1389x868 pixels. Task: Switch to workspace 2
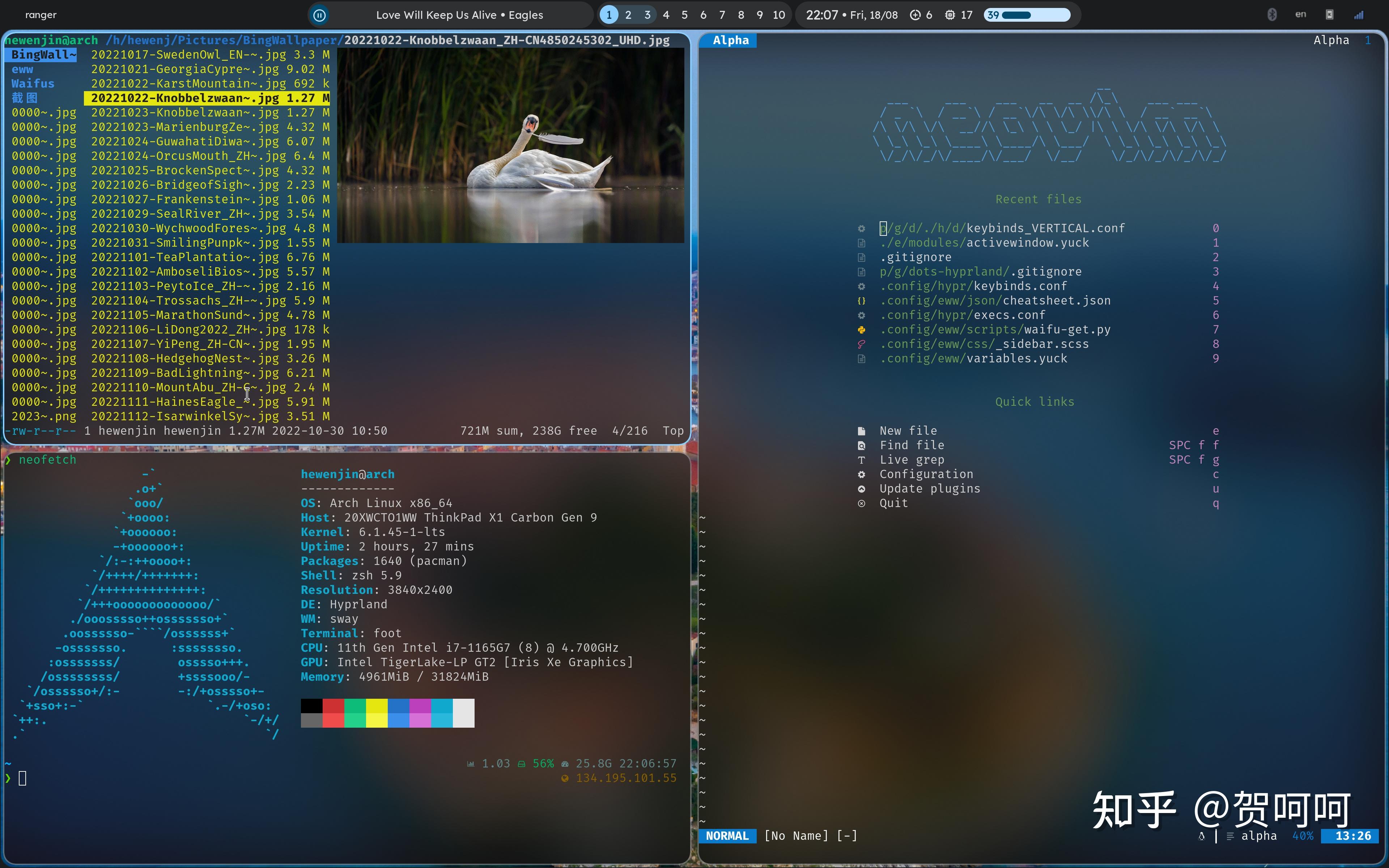629,15
